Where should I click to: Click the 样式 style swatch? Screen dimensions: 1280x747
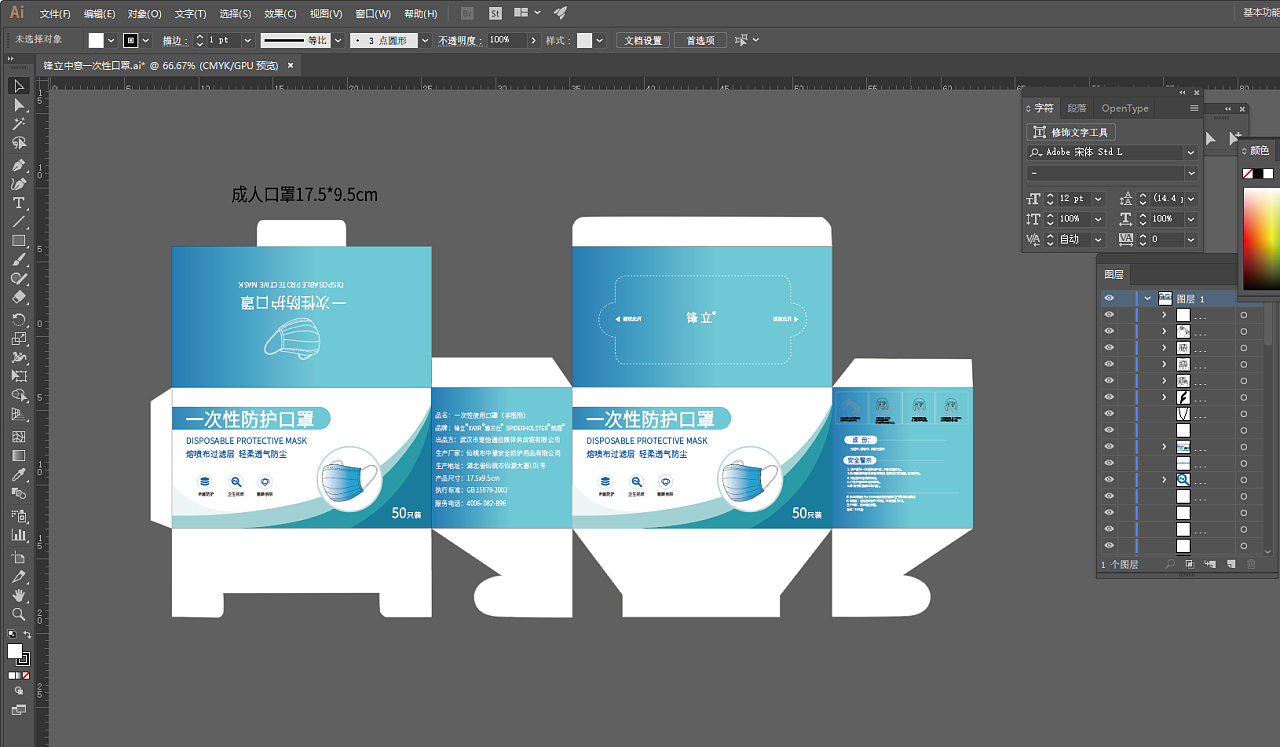tap(585, 40)
